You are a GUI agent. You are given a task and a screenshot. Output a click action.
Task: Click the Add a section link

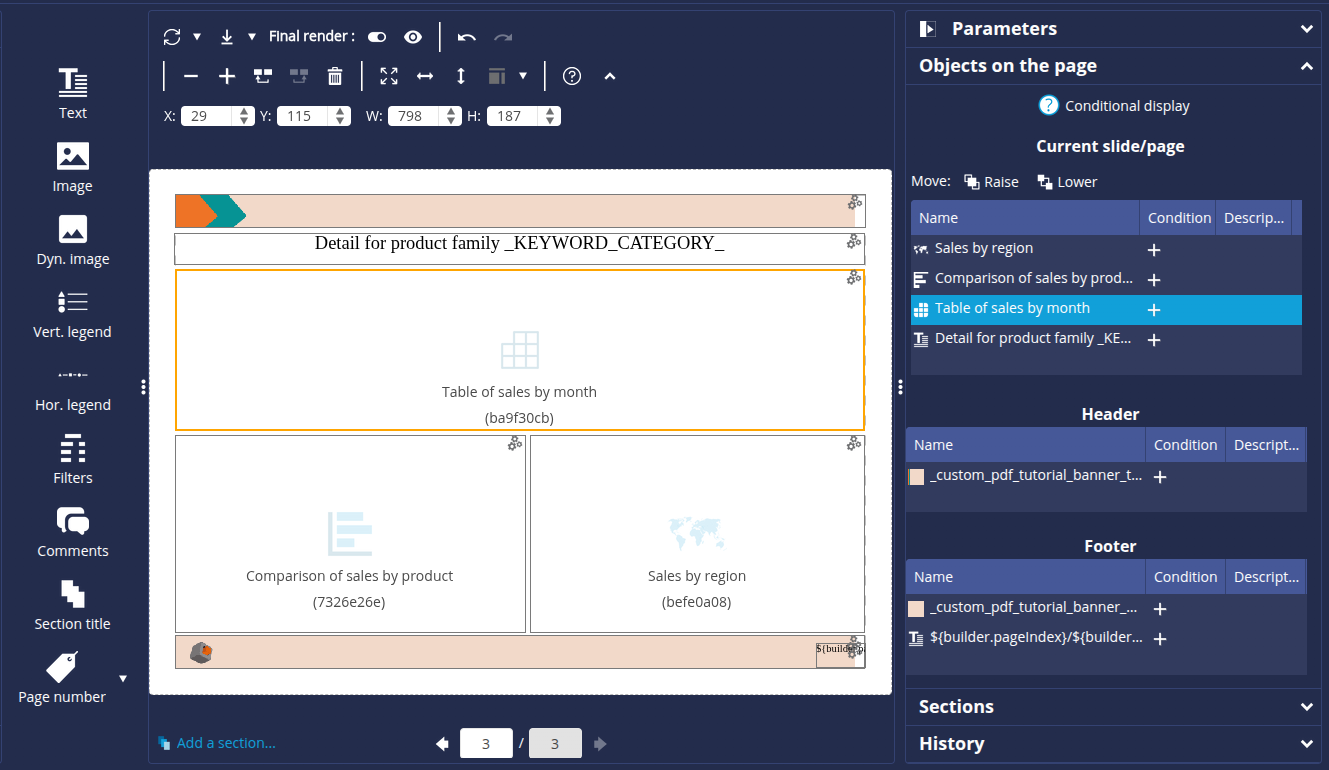point(225,743)
